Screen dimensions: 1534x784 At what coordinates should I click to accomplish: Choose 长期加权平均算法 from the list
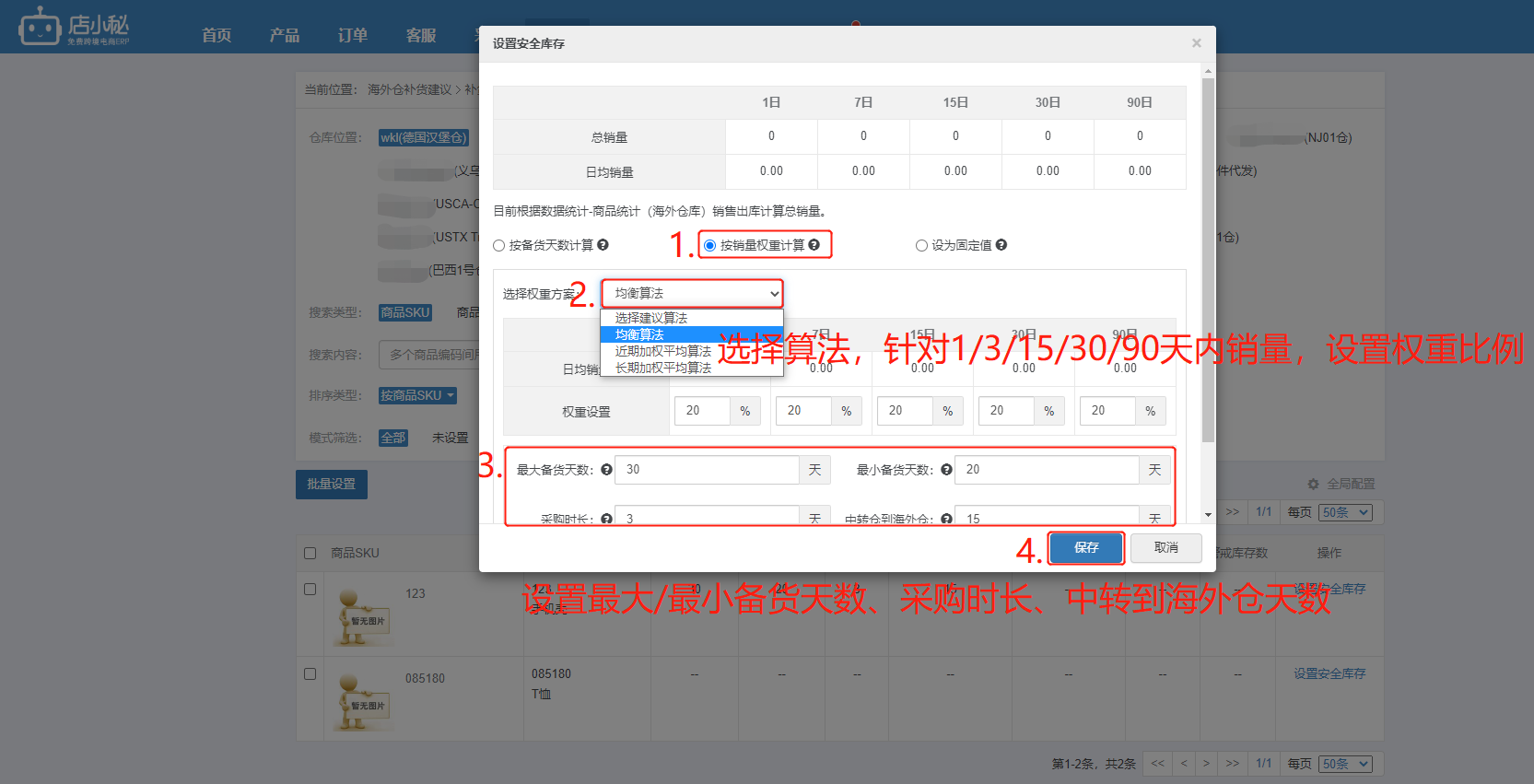click(x=692, y=368)
